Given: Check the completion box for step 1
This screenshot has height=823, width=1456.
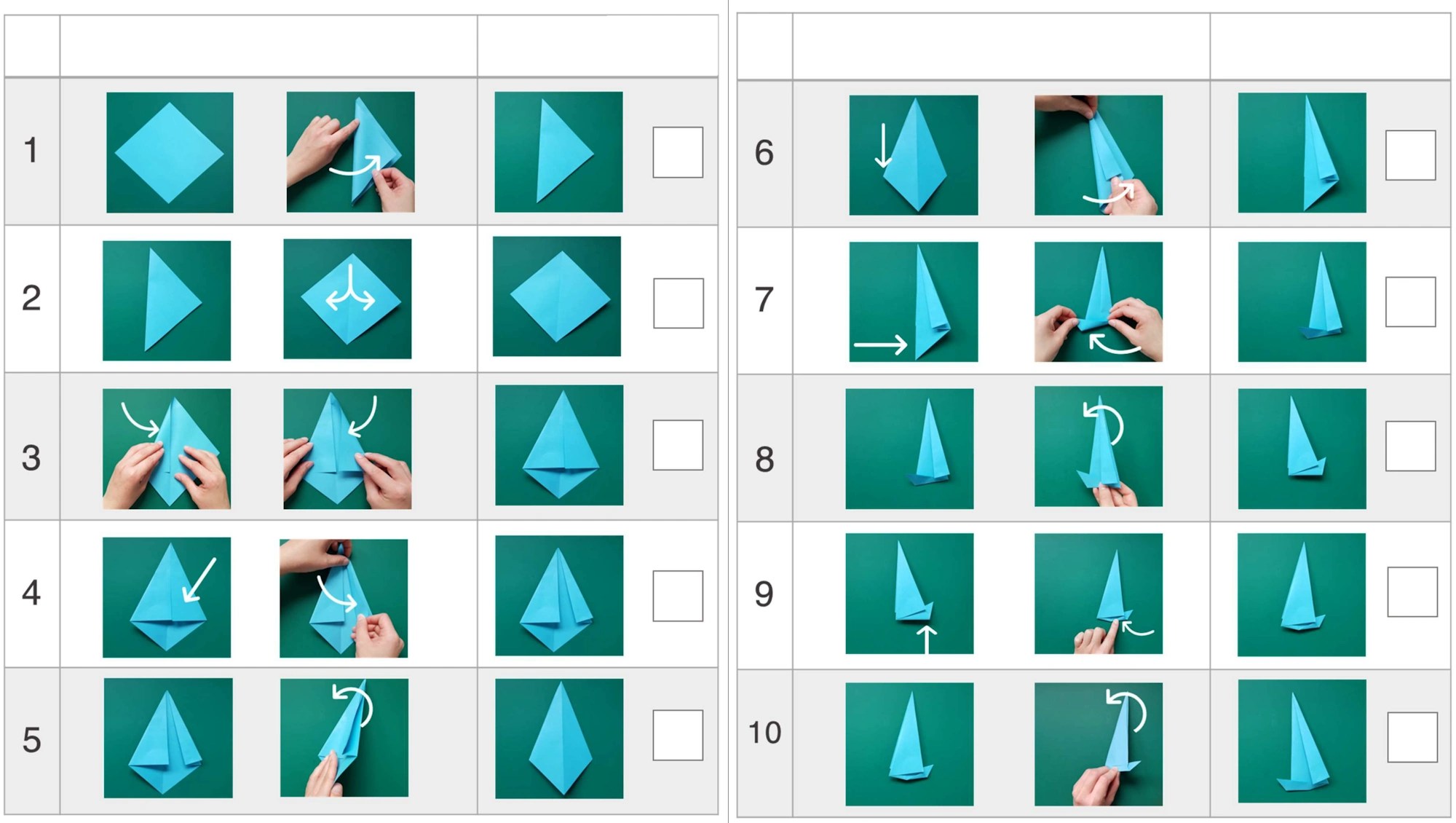Looking at the screenshot, I should (678, 152).
